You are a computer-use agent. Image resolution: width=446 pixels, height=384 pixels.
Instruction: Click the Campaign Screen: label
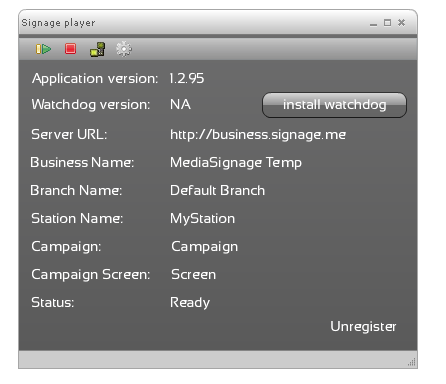pyautogui.click(x=91, y=275)
